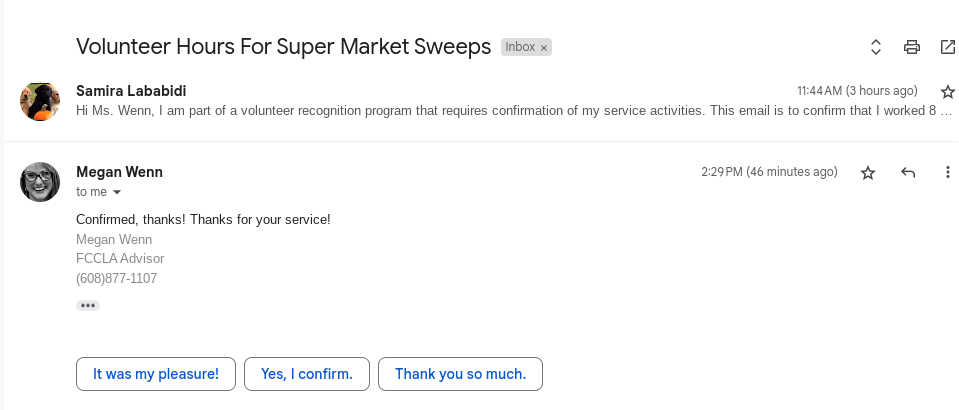Reply to Megan Wenn's email
The height and width of the screenshot is (410, 959).
point(908,173)
